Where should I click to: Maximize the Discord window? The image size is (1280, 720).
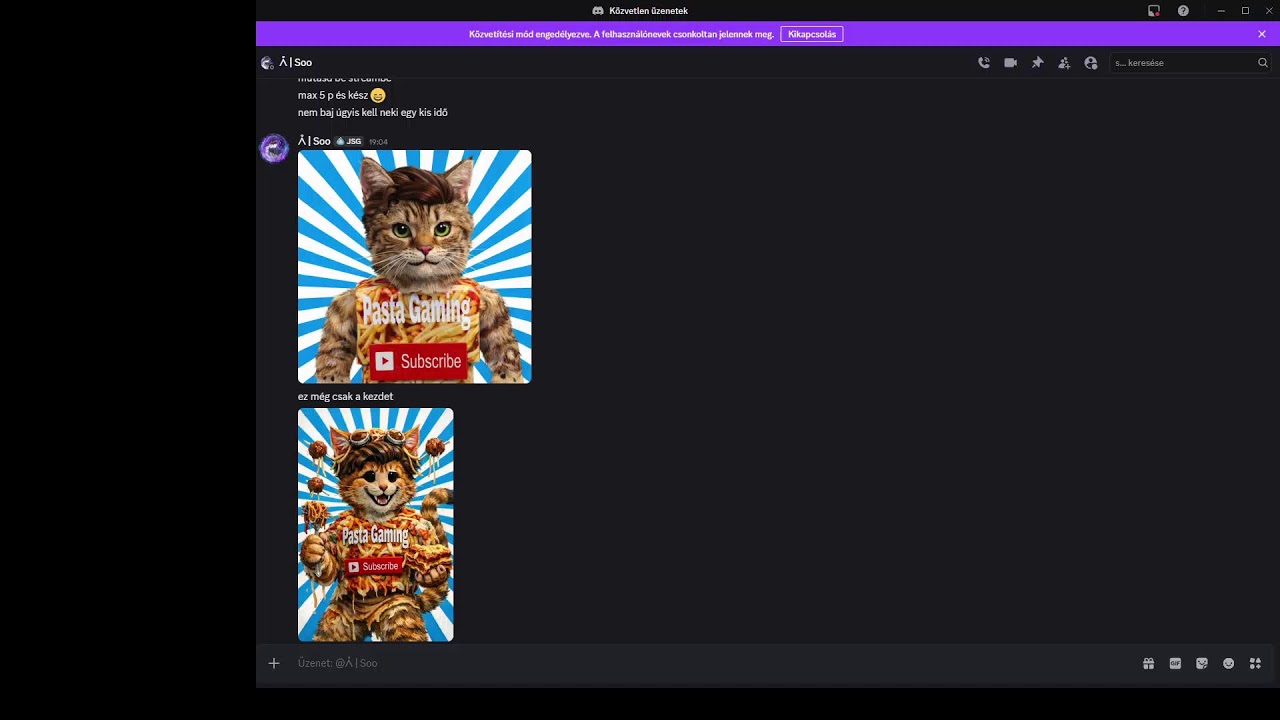(1245, 11)
